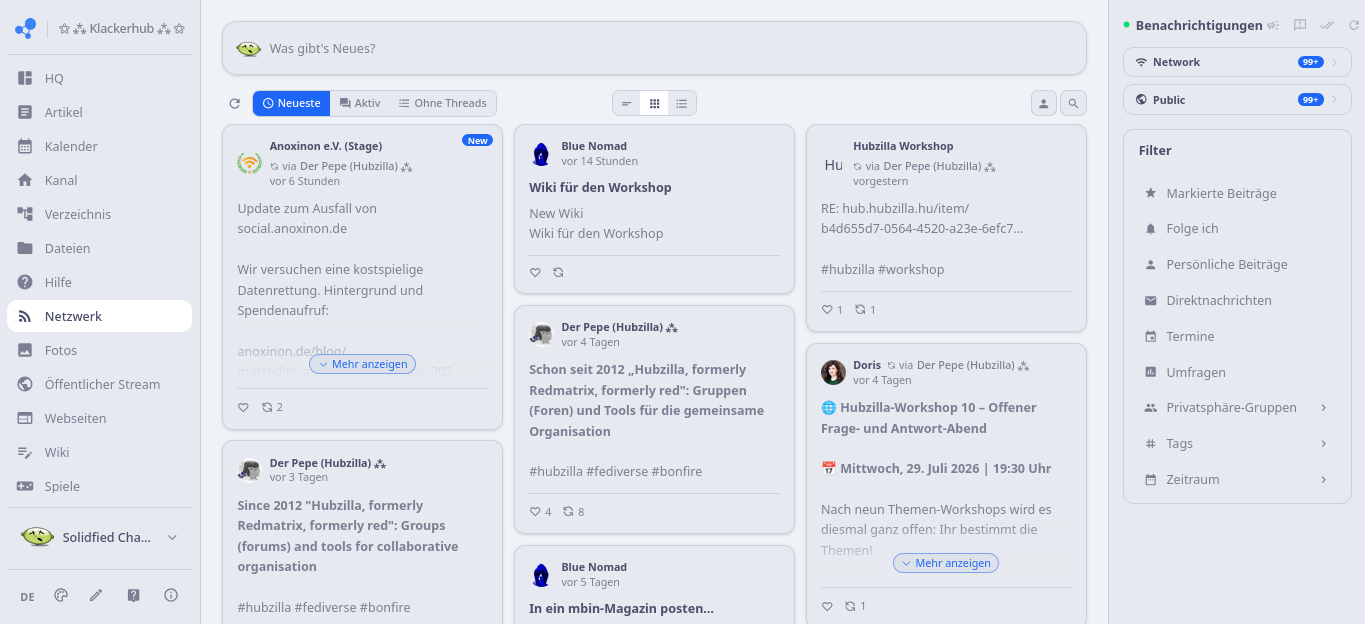
Task: Click the 'Was gibt's Neues?' post field
Action: [x=654, y=48]
